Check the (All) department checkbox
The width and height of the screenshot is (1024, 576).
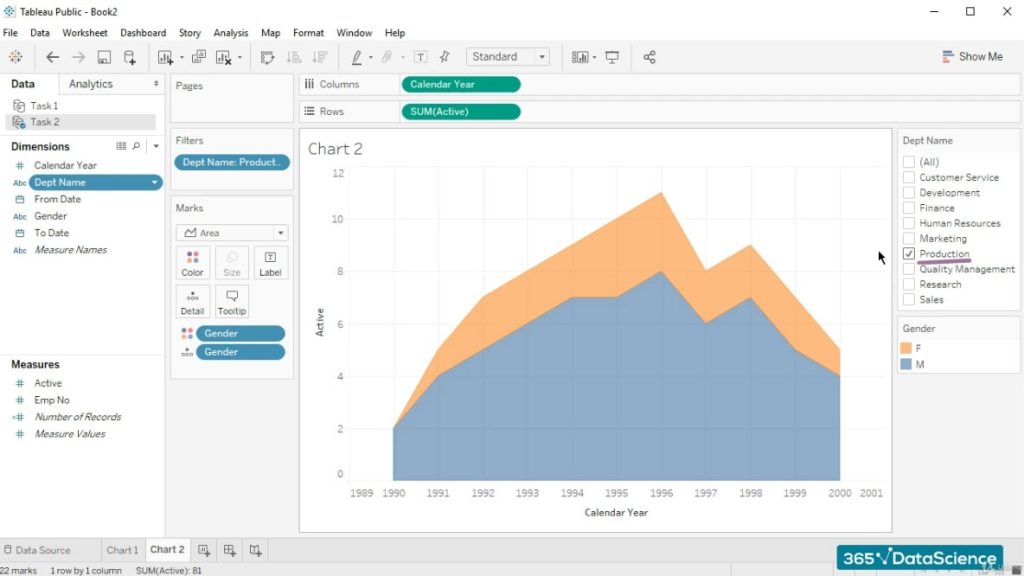[908, 162]
